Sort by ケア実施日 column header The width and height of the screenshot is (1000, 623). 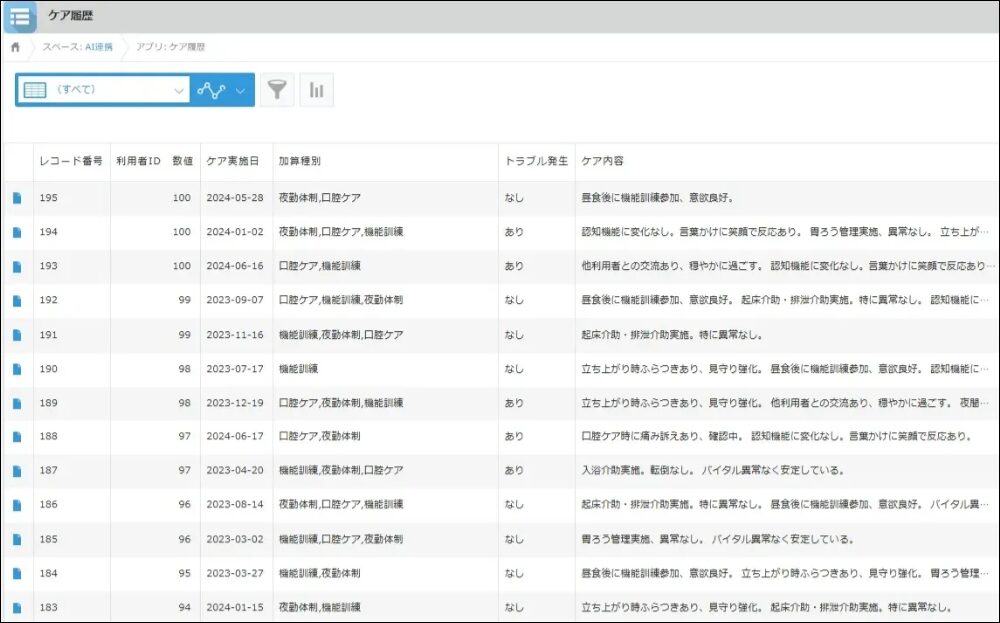click(232, 161)
